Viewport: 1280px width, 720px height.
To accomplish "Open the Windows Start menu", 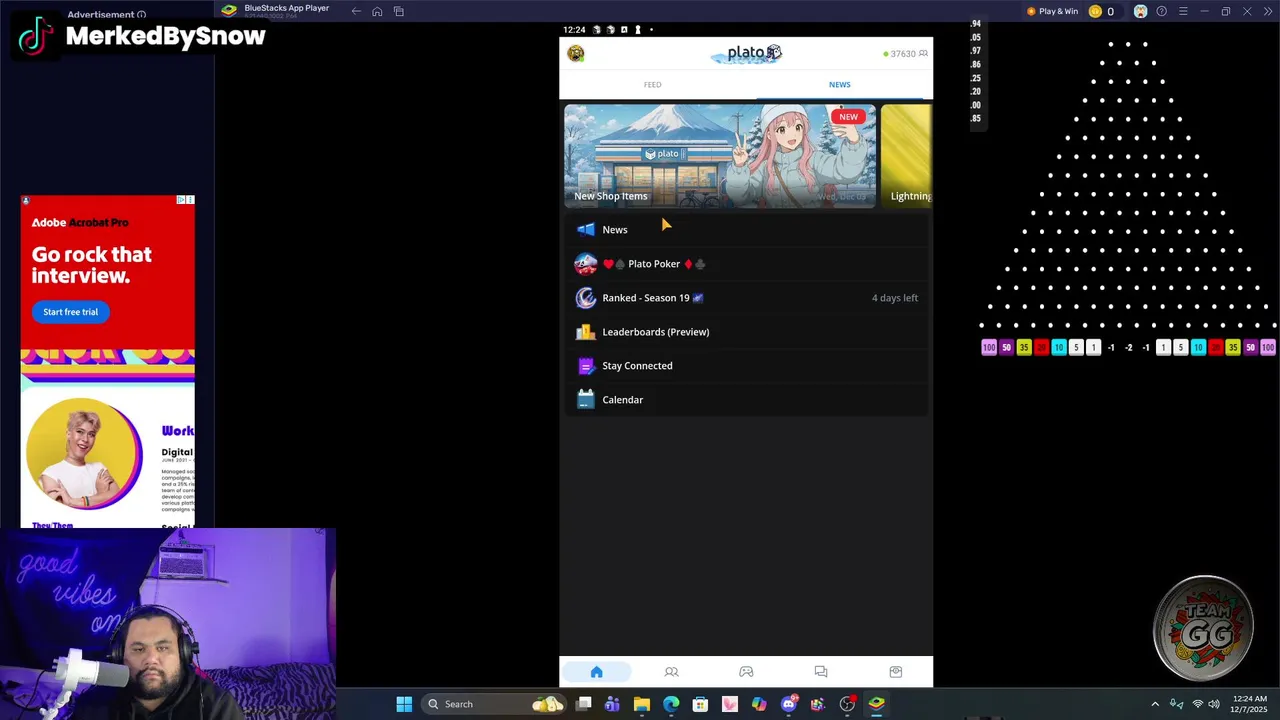I will 404,704.
